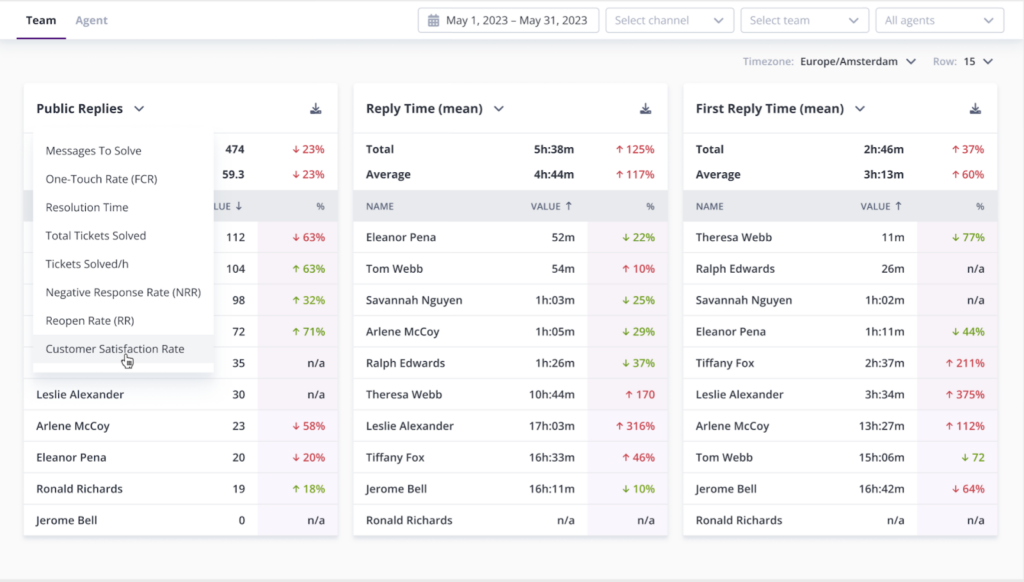Viewport: 1024px width, 582px height.
Task: Click Theresa Webb in Reply Time table
Action: (404, 394)
